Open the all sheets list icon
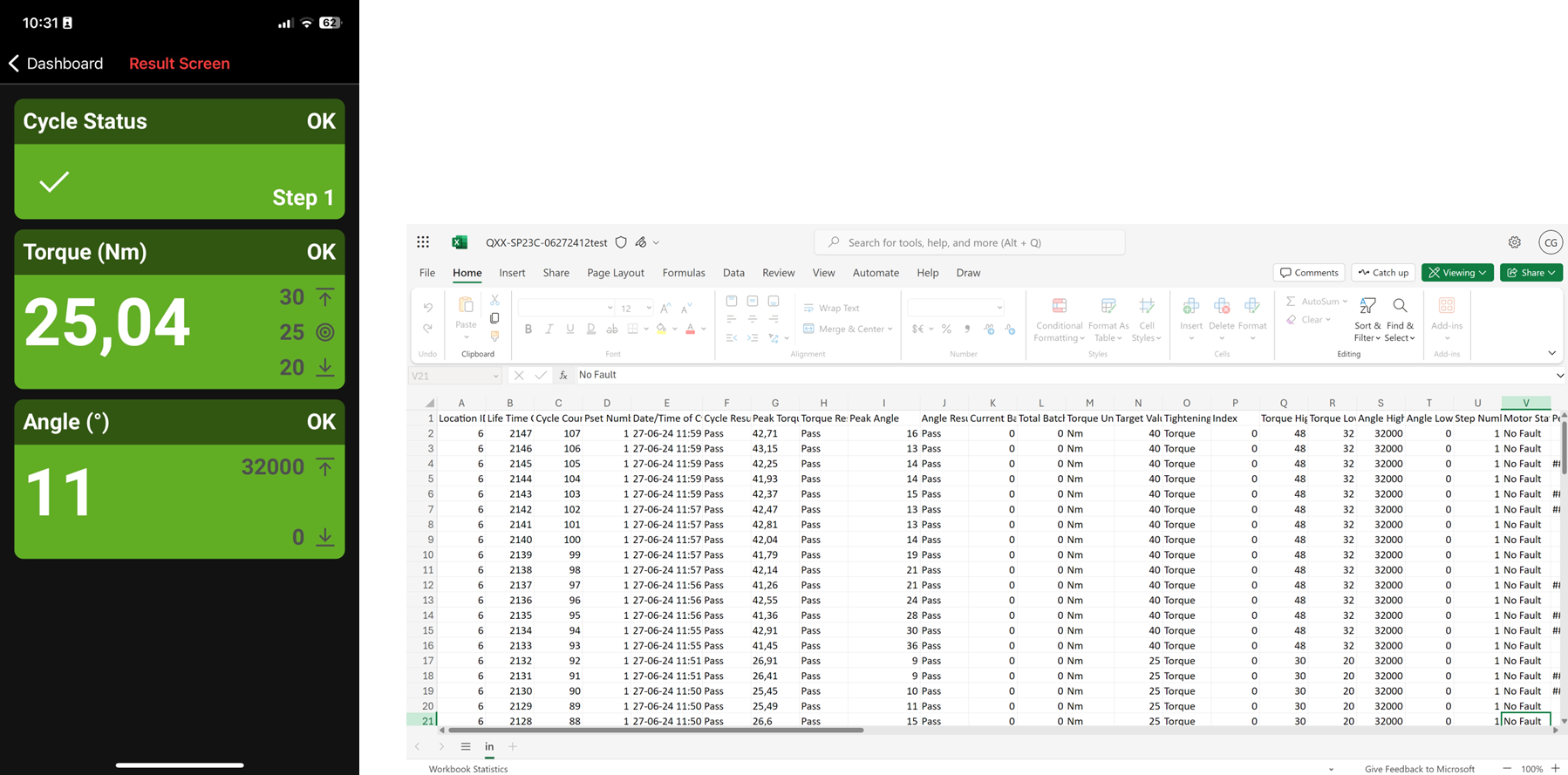The width and height of the screenshot is (1568, 775). (x=466, y=747)
